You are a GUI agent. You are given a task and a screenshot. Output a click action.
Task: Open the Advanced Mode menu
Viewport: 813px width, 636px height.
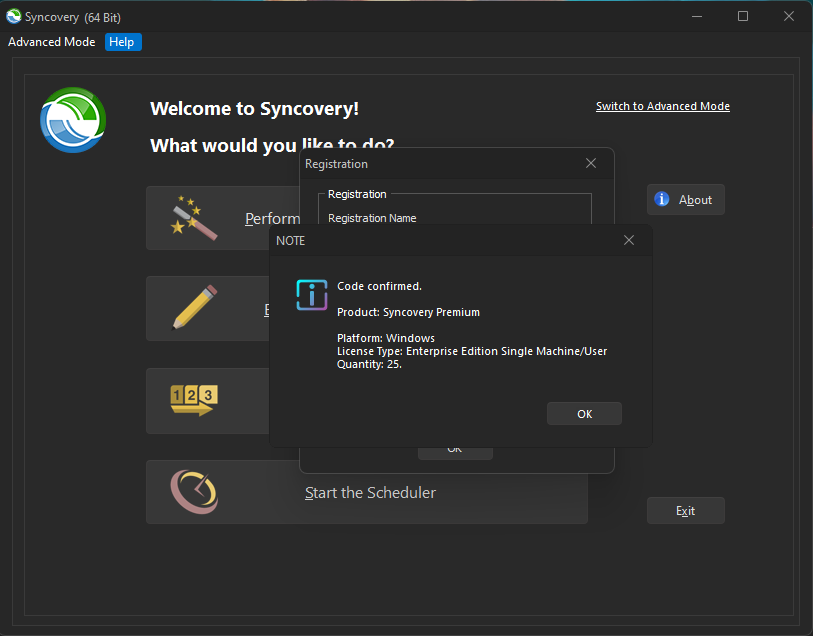point(52,42)
